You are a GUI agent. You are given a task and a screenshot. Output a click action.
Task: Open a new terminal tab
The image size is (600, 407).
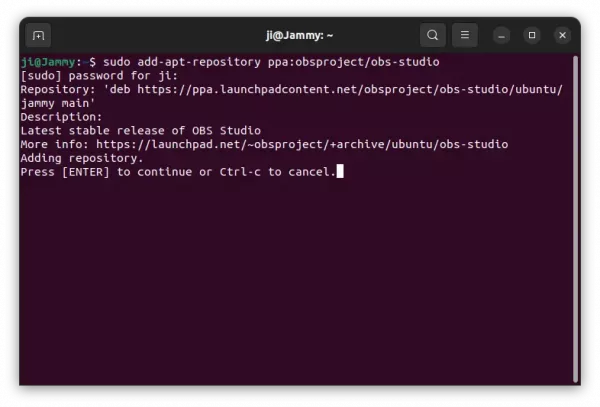click(38, 35)
